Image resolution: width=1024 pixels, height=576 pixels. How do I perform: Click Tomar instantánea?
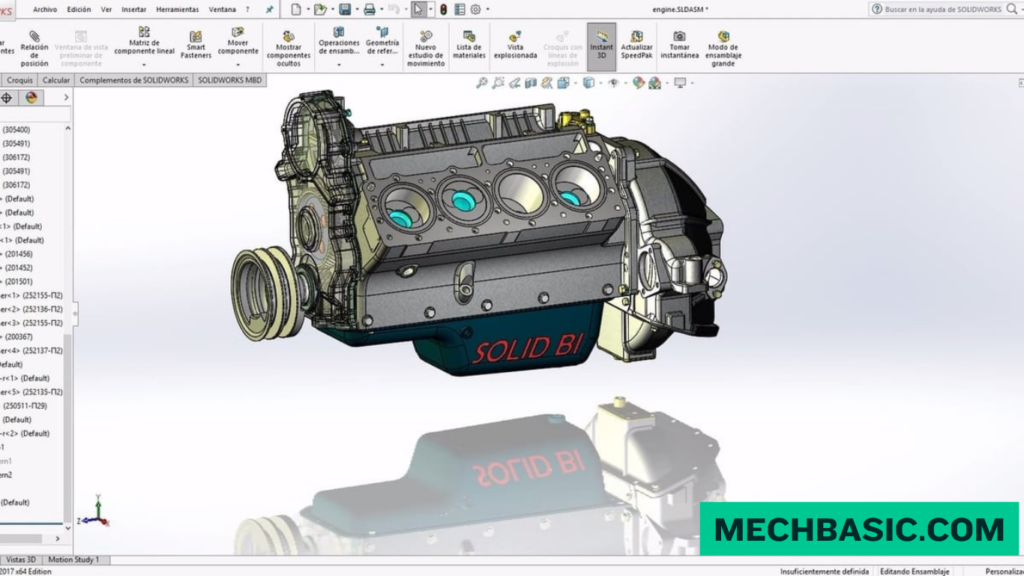(679, 44)
